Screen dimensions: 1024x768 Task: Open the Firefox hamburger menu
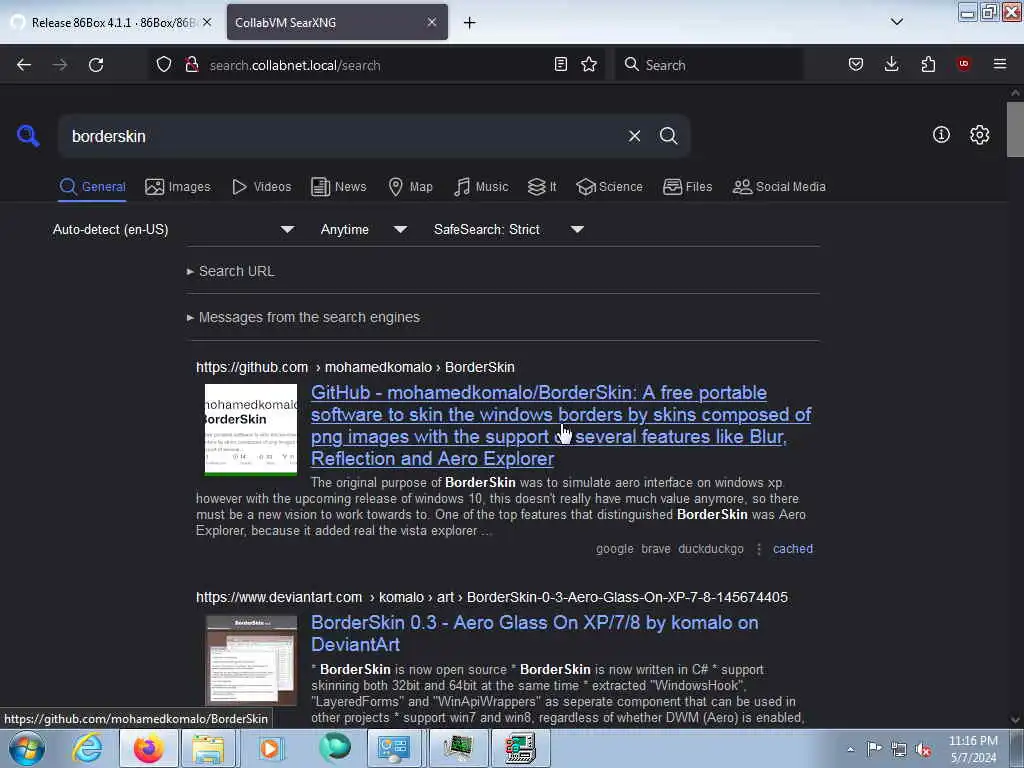1000,64
